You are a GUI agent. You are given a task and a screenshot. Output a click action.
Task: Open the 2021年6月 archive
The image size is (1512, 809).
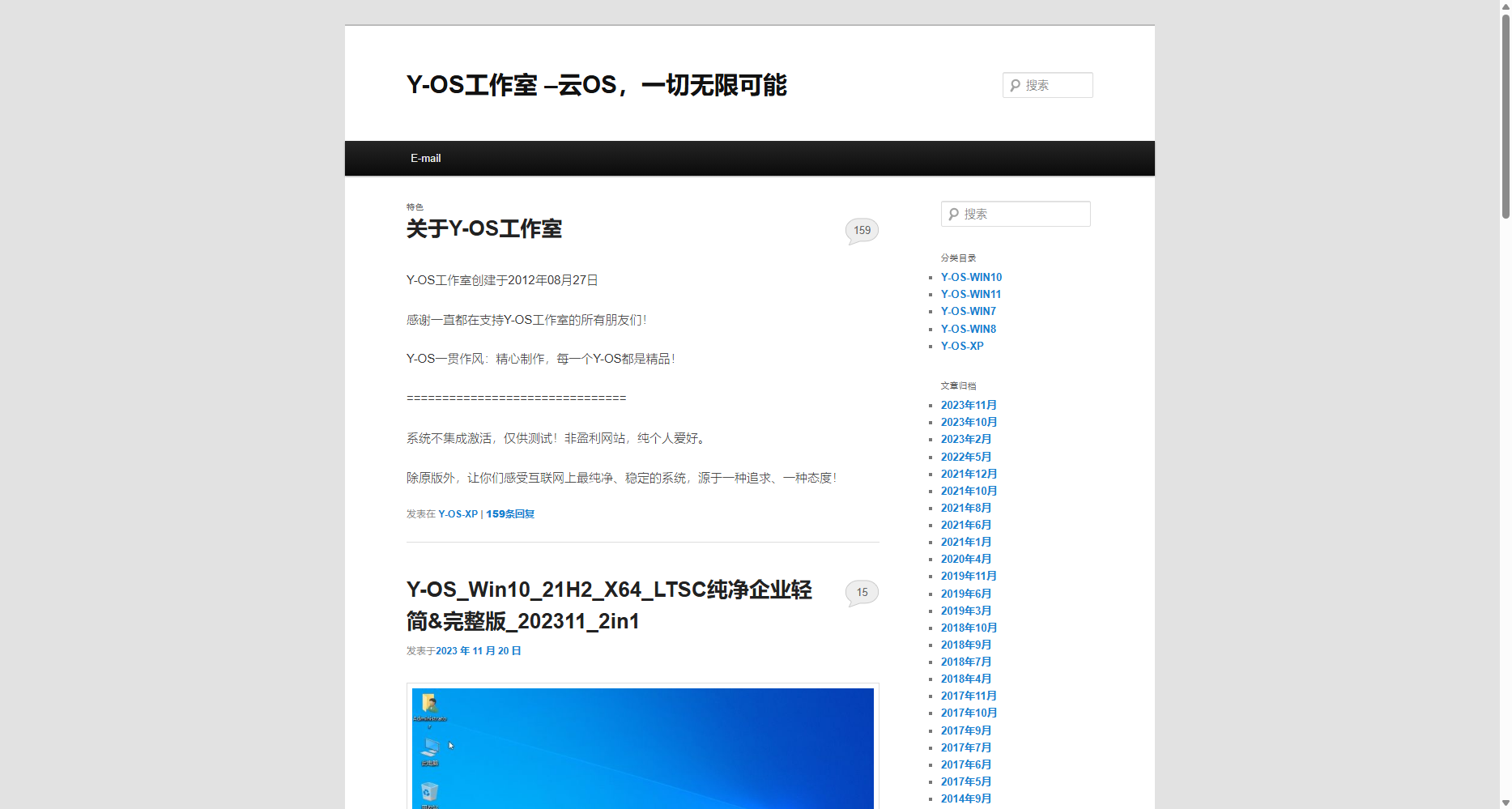(x=966, y=525)
